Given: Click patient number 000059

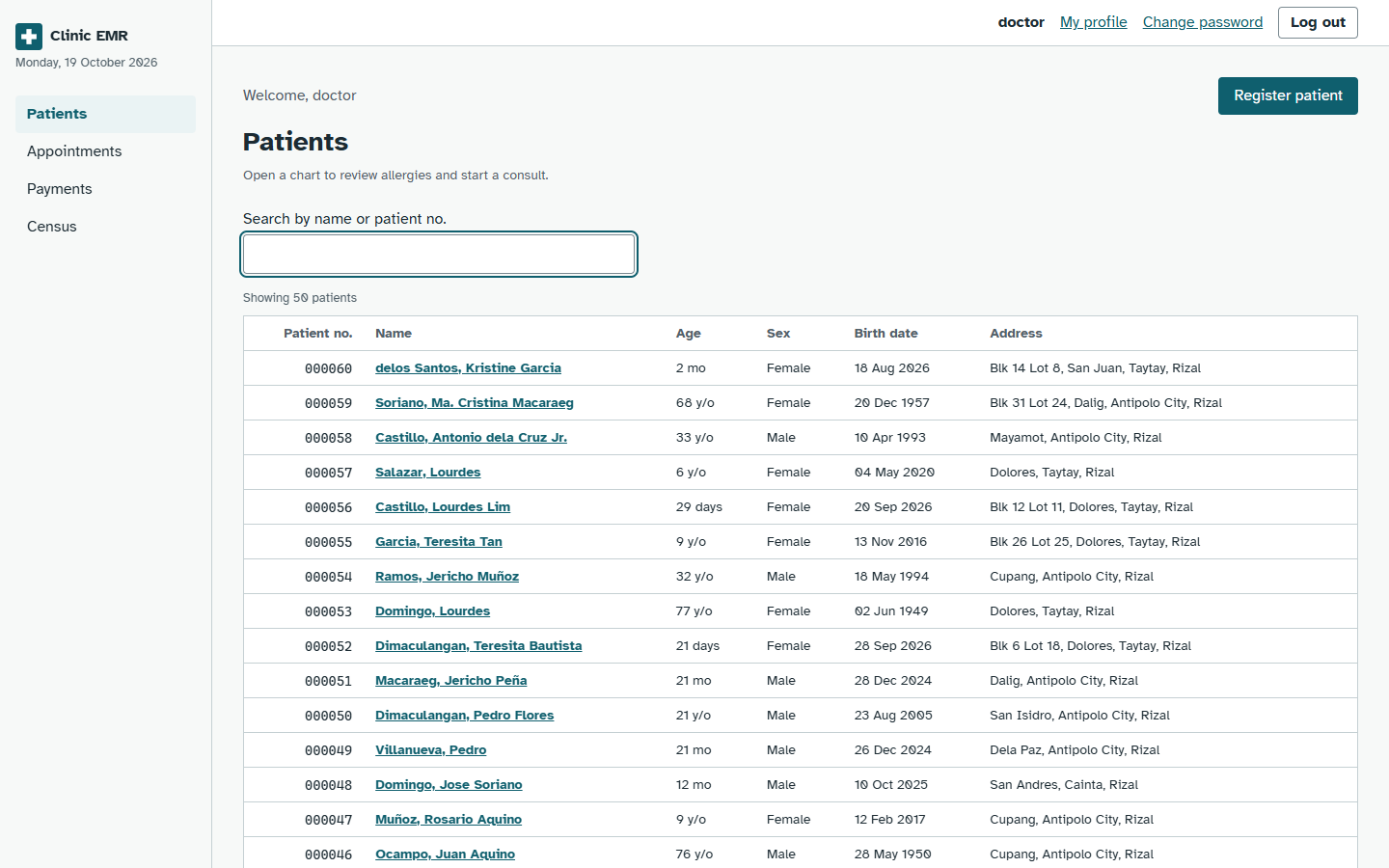Looking at the screenshot, I should (x=328, y=403).
